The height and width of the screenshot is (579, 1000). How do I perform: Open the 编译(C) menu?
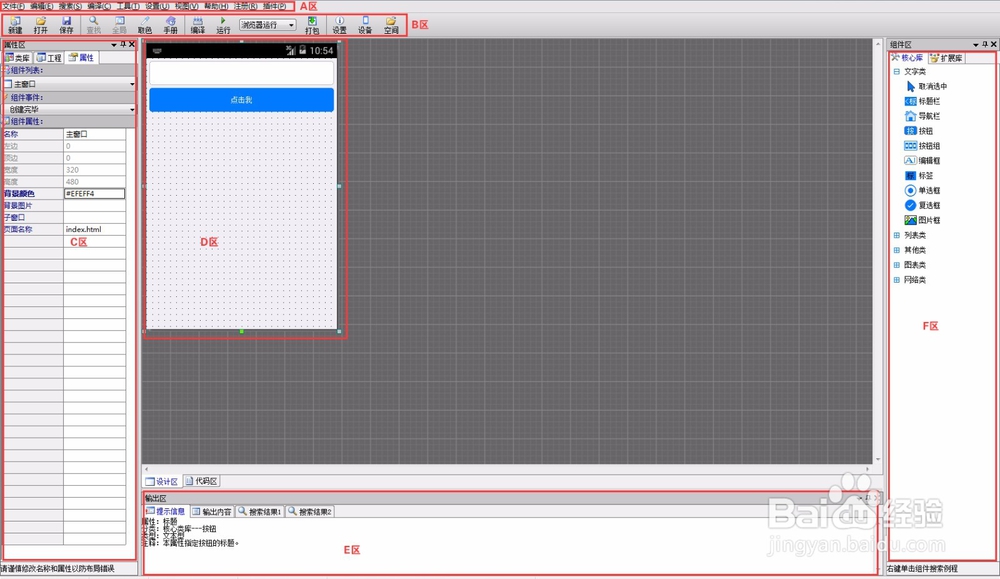[99, 6]
